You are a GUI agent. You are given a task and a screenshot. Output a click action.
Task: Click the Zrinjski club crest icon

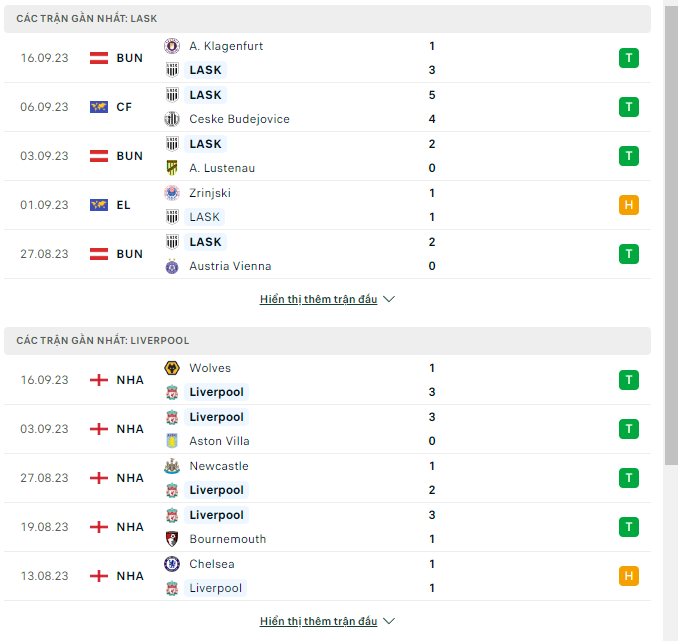tap(172, 193)
